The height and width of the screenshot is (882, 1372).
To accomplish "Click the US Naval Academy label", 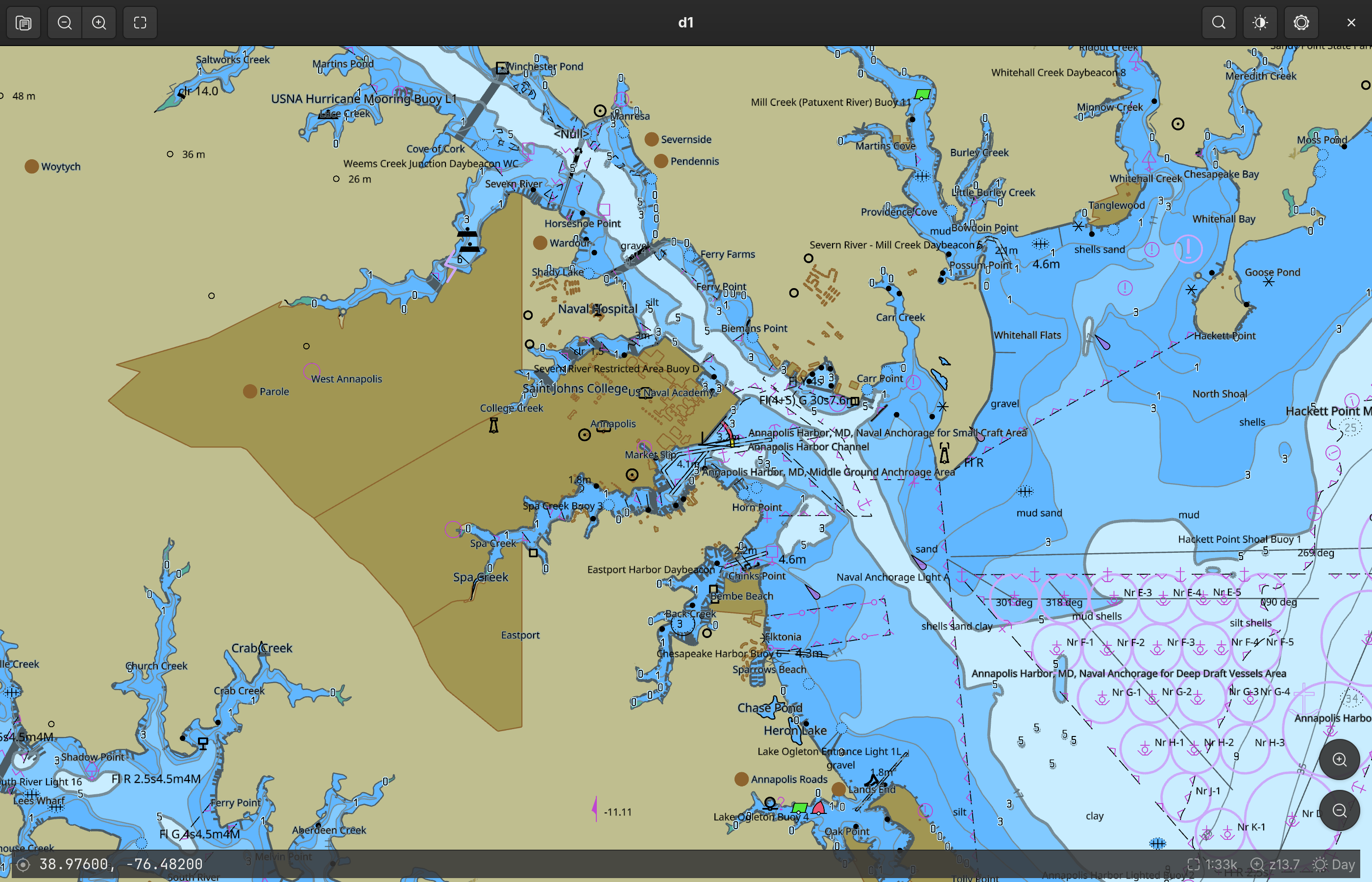I will (672, 392).
